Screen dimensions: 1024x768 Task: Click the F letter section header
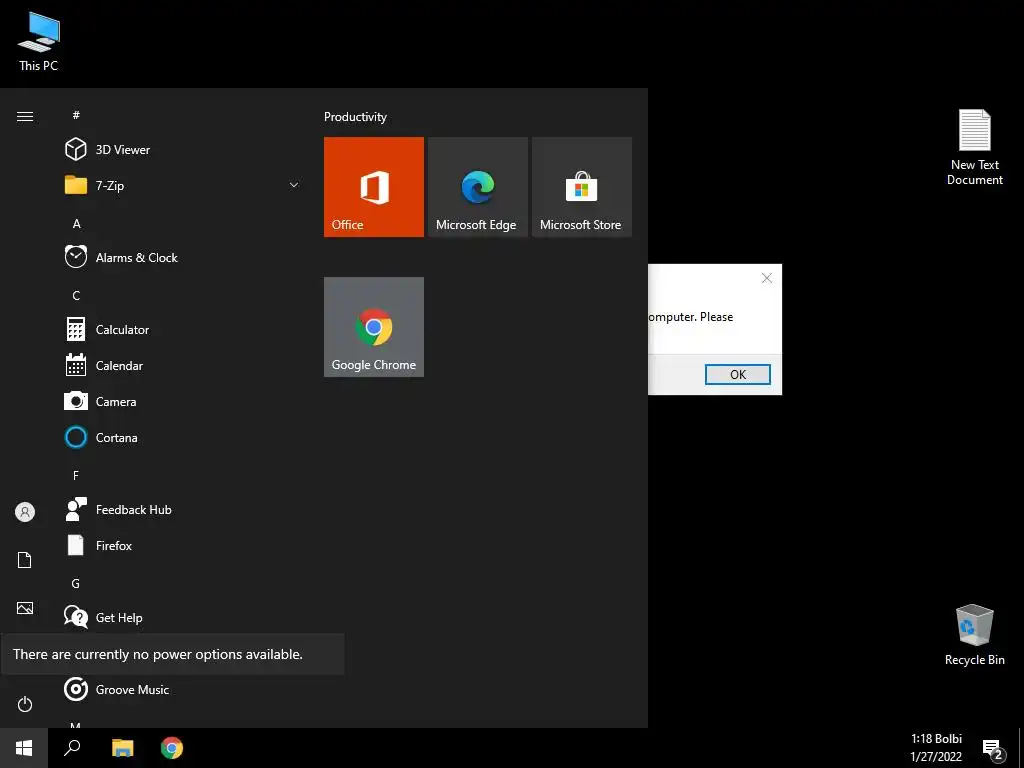[x=76, y=475]
